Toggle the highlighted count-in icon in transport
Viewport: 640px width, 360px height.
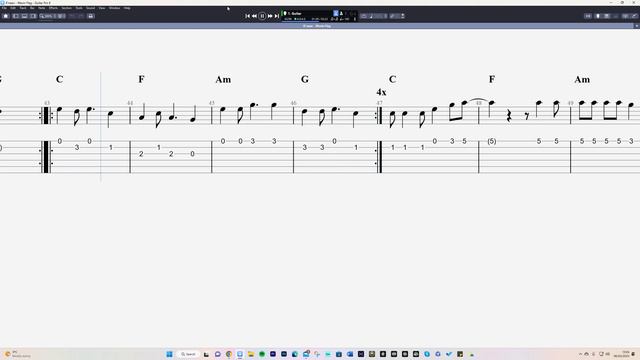point(336,13)
